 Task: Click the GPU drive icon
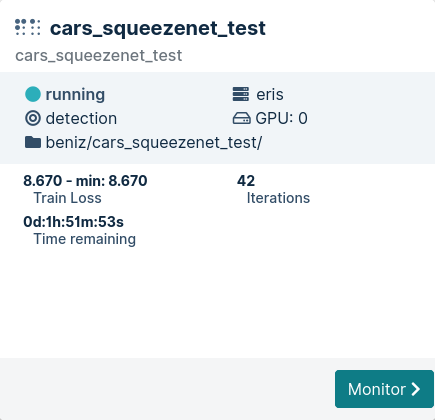[x=241, y=118]
